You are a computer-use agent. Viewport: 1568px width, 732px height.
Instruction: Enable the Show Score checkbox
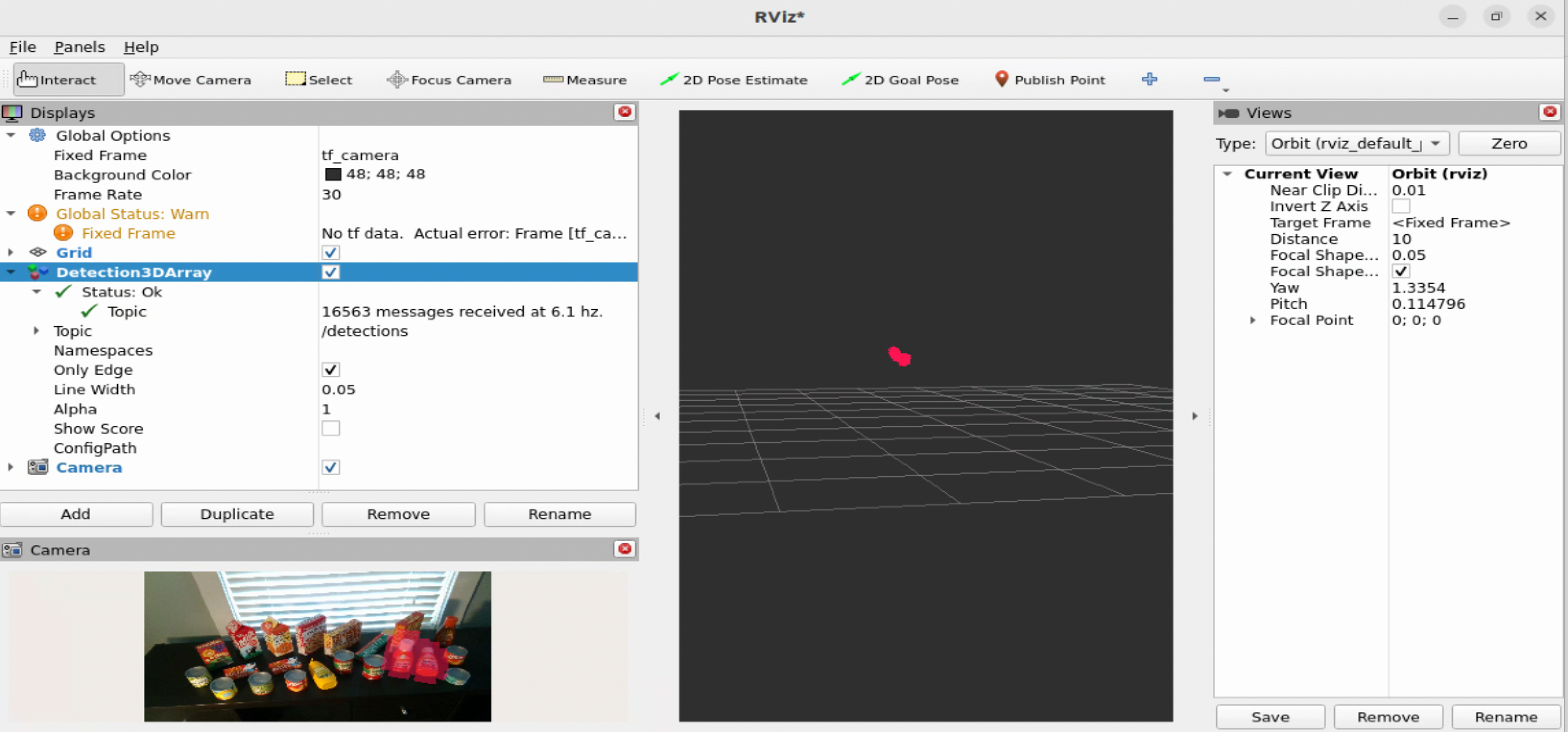331,428
